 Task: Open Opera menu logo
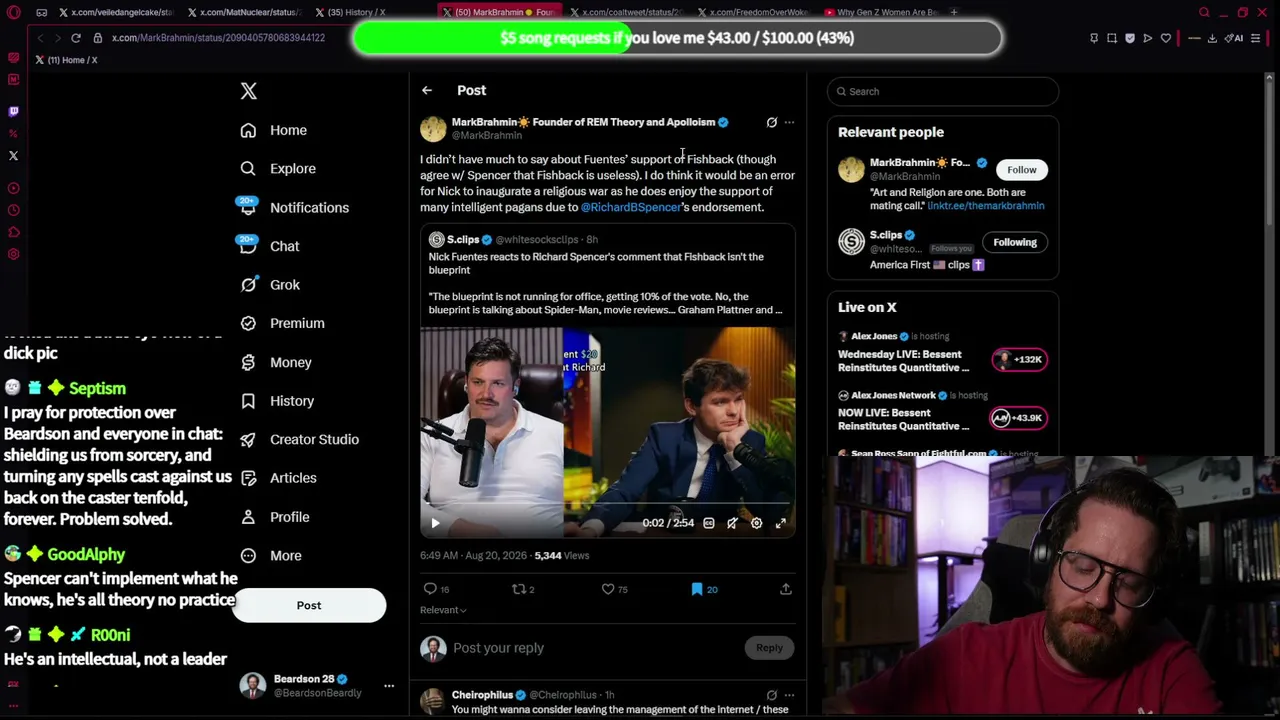pyautogui.click(x=13, y=13)
